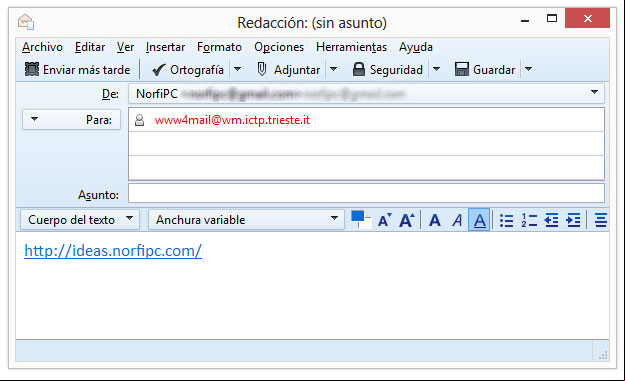Screen dimensions: 625x381
Task: Click the increase font size icon
Action: [407, 220]
